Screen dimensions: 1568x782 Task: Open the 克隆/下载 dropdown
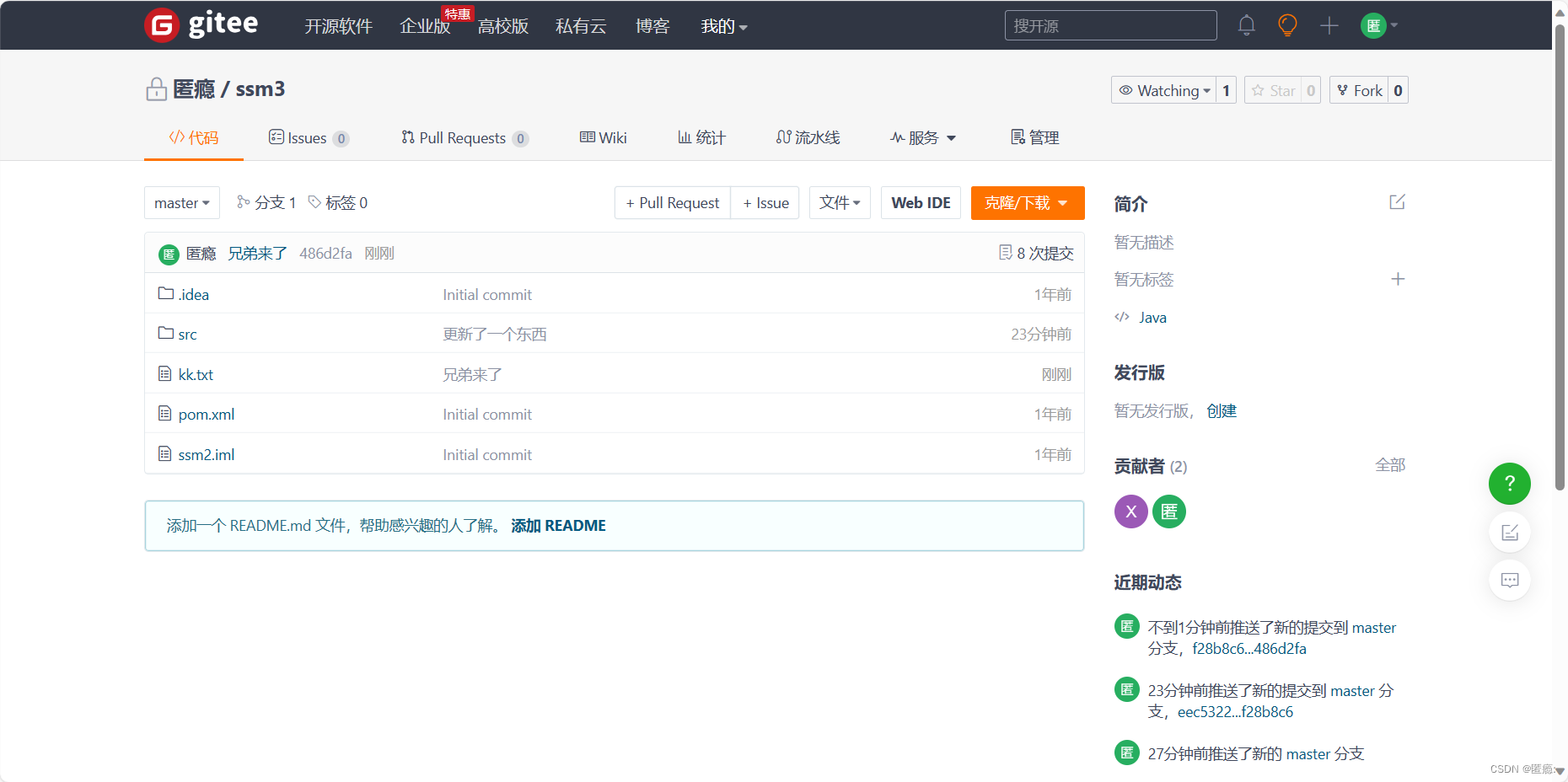pos(1027,202)
